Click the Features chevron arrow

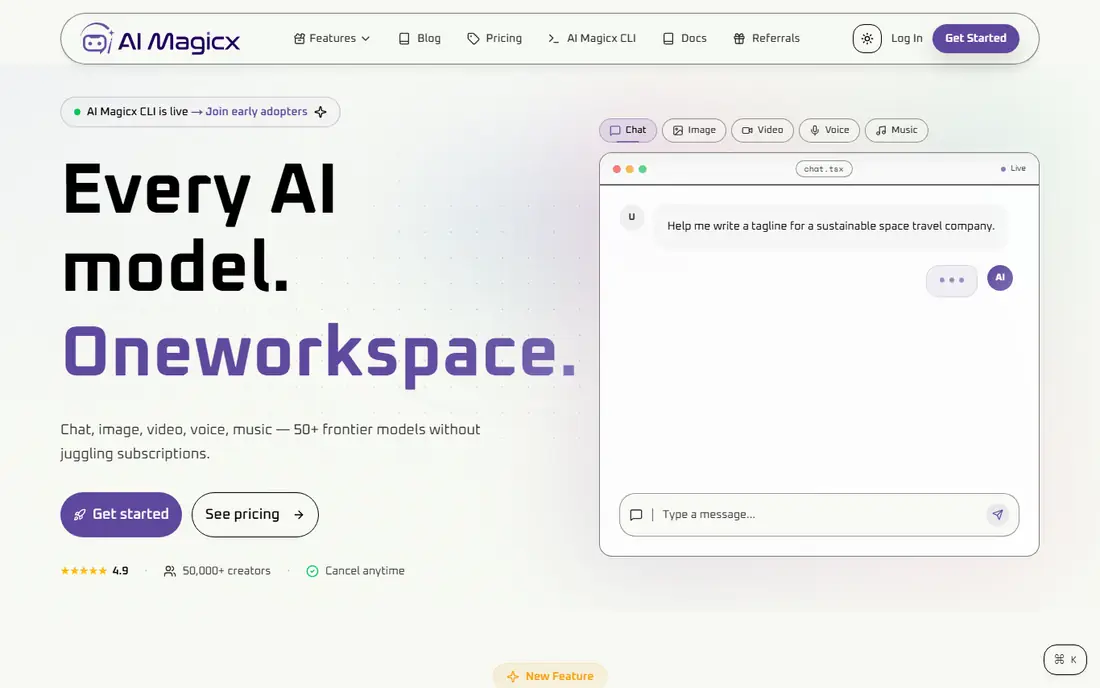coord(365,39)
